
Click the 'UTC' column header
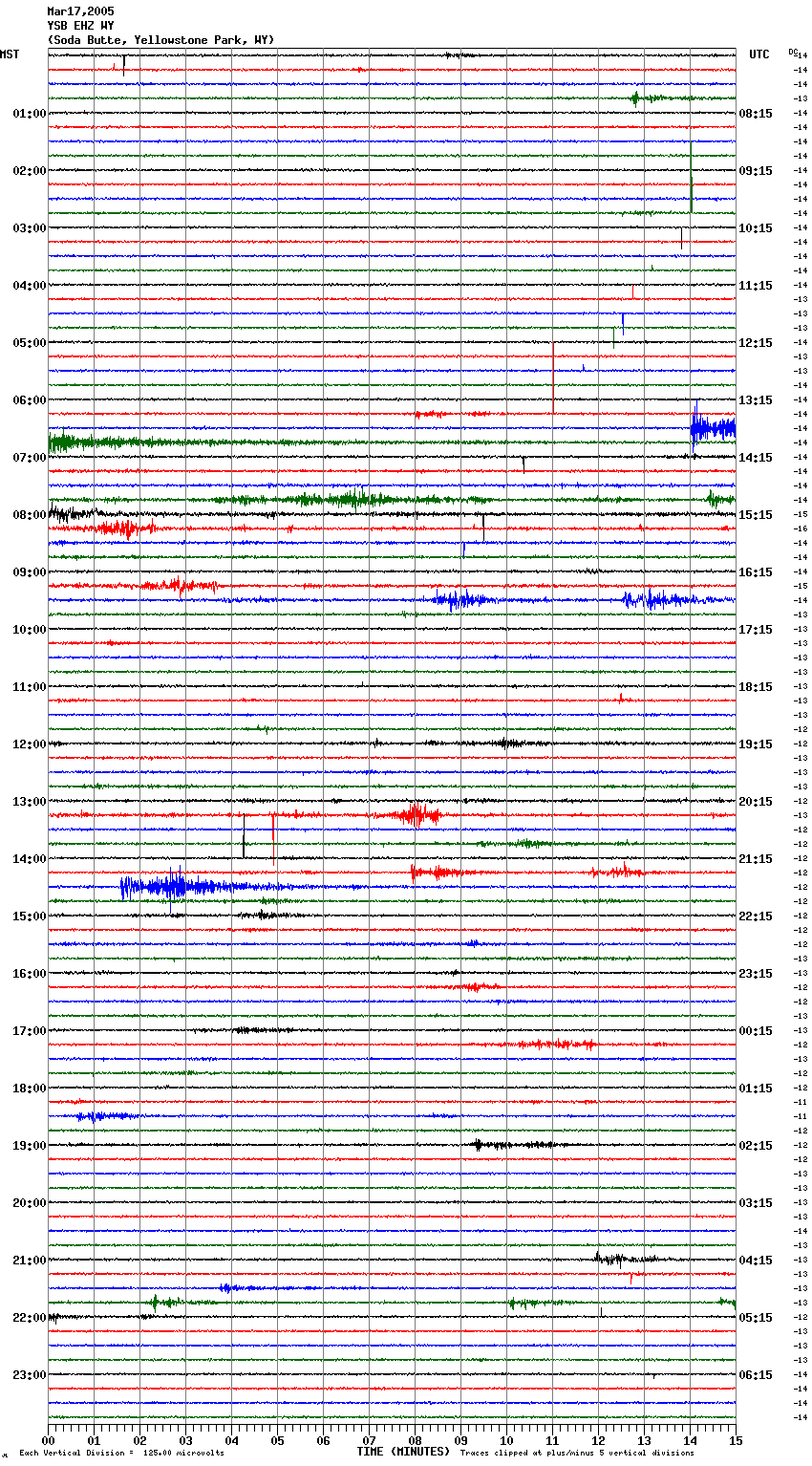(759, 54)
